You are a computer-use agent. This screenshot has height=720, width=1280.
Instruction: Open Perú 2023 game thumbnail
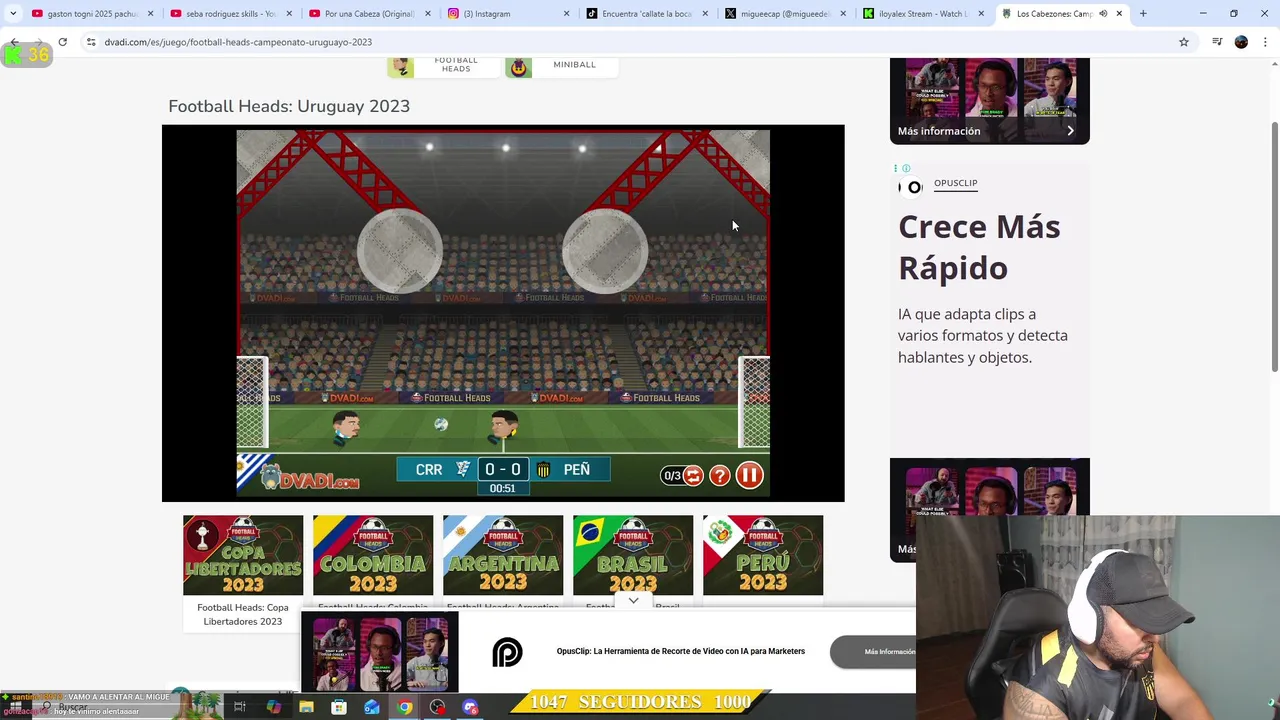pyautogui.click(x=763, y=555)
